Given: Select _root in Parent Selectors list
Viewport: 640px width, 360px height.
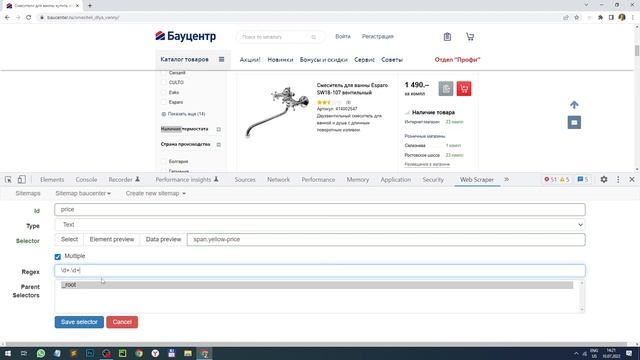Looking at the screenshot, I should coord(317,285).
